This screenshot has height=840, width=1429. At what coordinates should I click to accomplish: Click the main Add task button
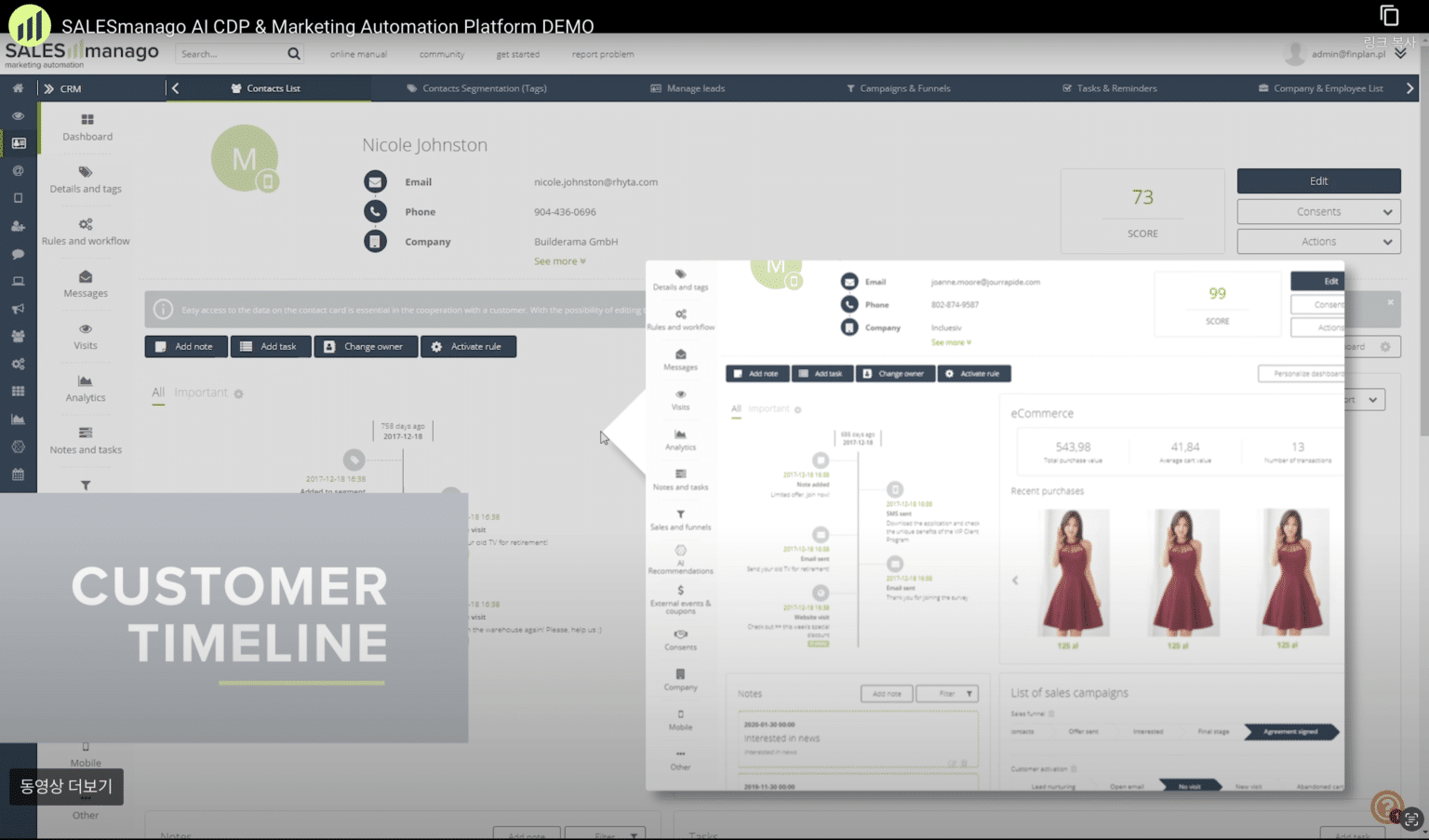[271, 346]
